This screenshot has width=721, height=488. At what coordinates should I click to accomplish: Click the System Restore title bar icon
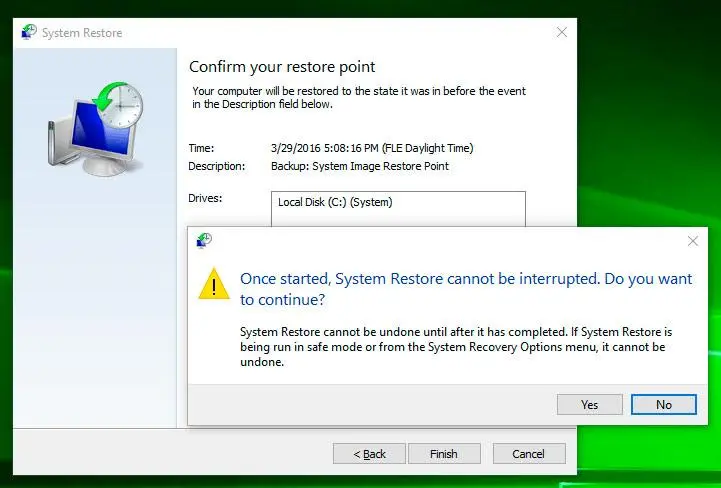tap(28, 32)
